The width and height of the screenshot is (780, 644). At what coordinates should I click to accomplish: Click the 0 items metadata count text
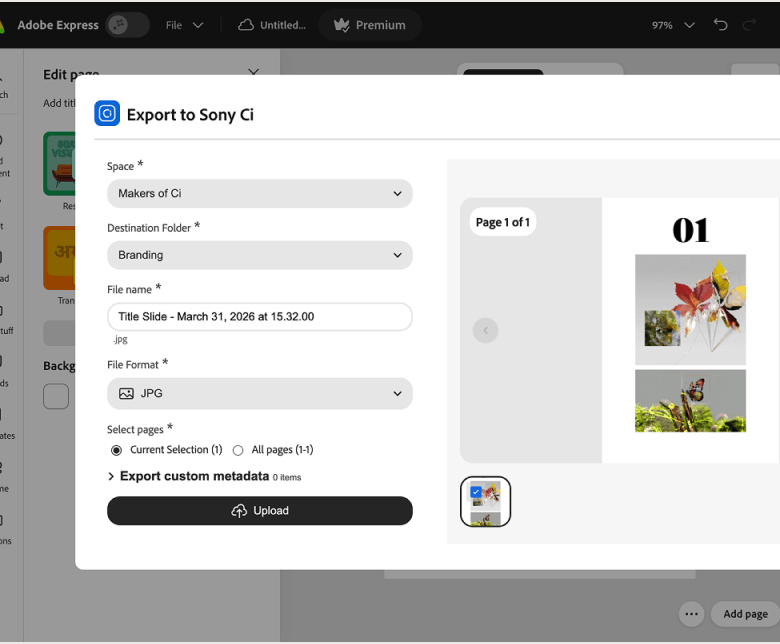point(287,477)
